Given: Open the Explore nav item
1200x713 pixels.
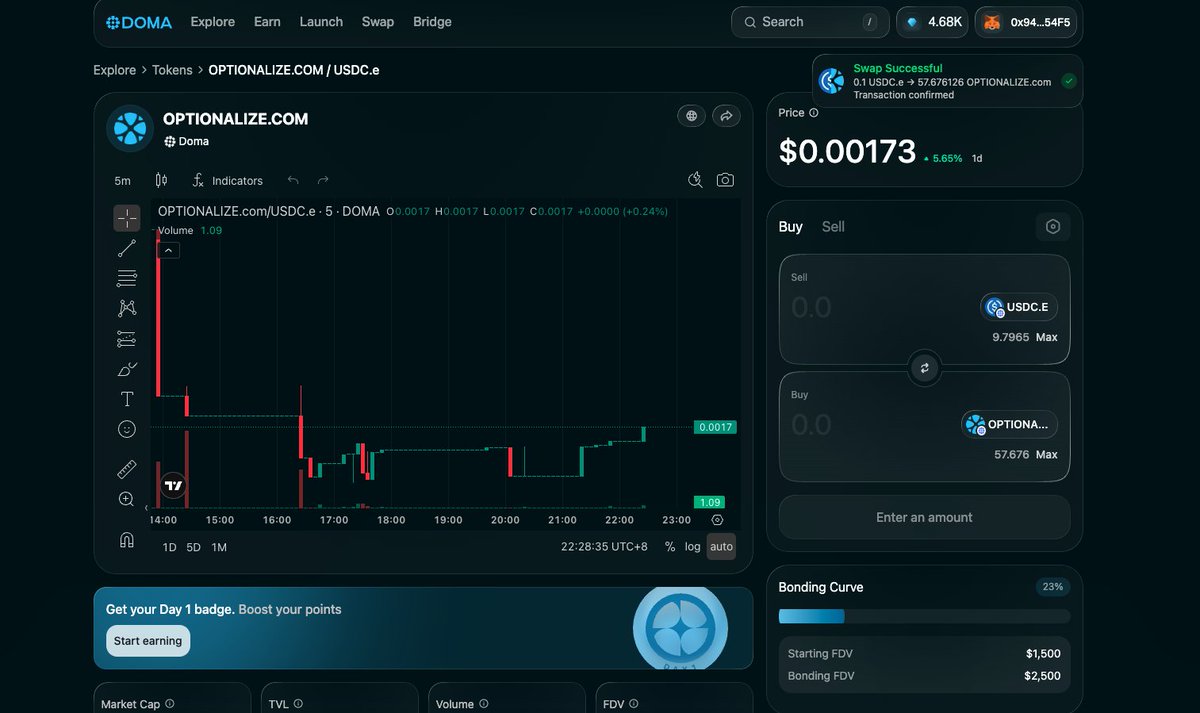Looking at the screenshot, I should [x=213, y=22].
